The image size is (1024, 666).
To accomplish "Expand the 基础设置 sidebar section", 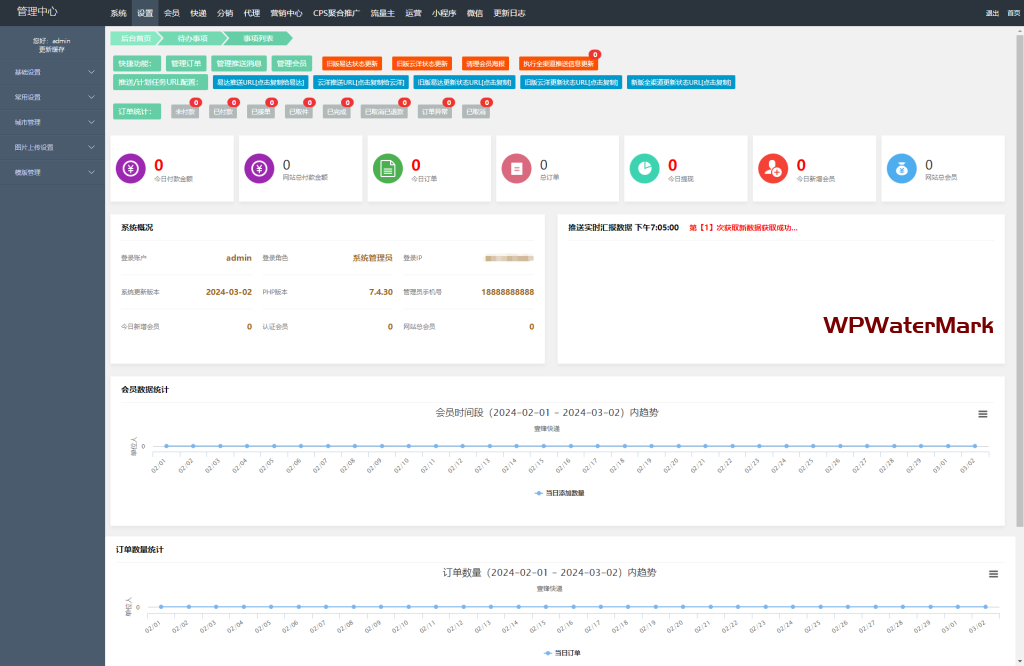I will (52, 72).
